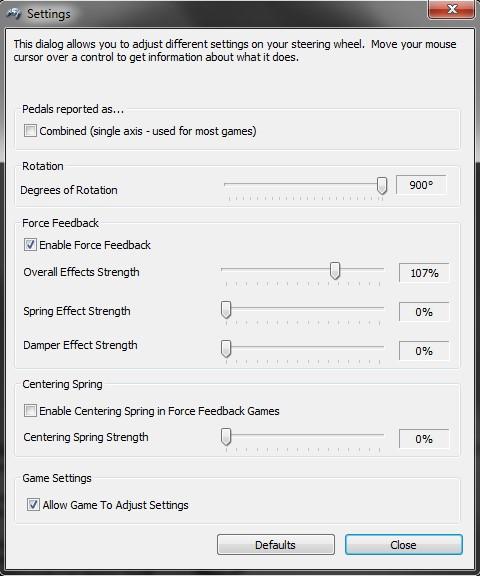This screenshot has height=576, width=480.
Task: Click the Close button at bottom
Action: [404, 544]
